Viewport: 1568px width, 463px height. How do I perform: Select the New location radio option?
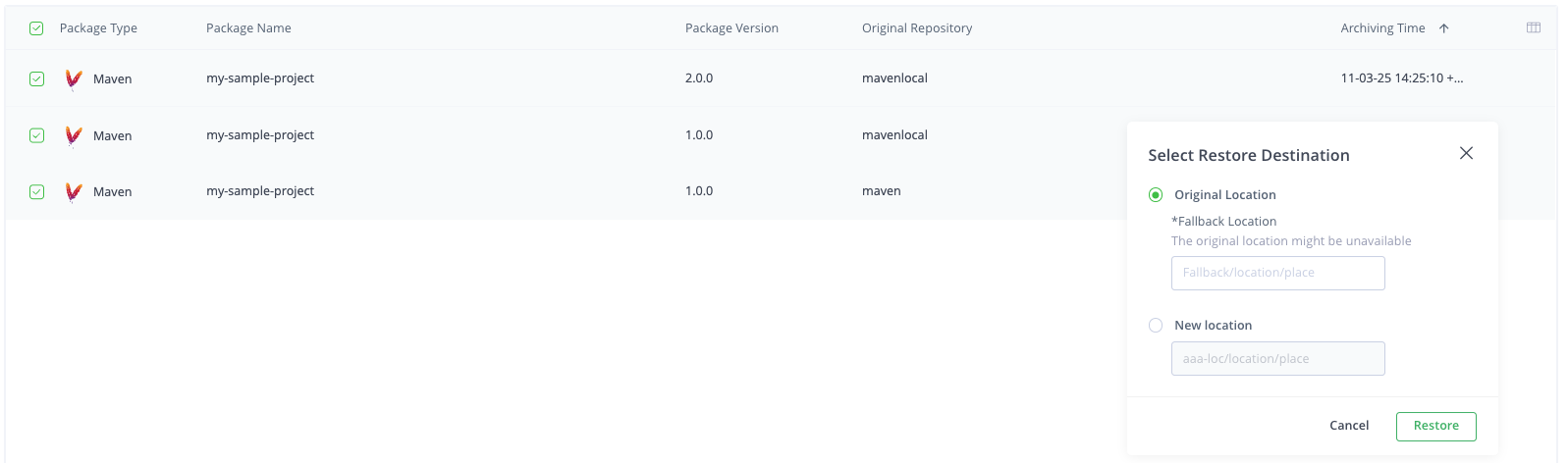pos(1156,326)
